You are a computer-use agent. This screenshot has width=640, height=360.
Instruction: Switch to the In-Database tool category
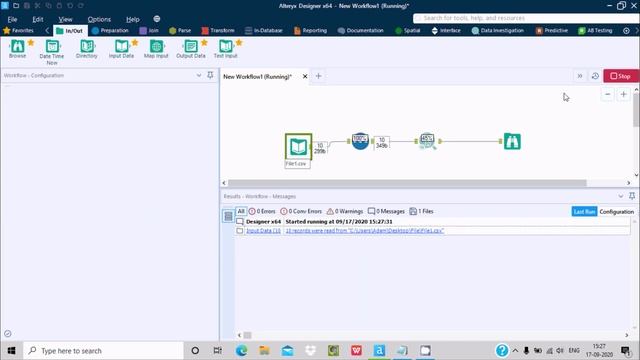click(264, 31)
